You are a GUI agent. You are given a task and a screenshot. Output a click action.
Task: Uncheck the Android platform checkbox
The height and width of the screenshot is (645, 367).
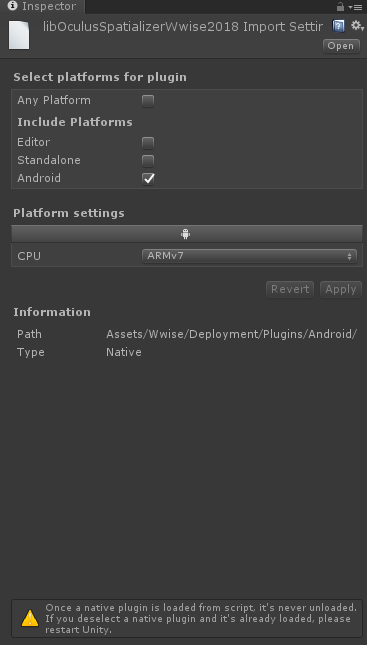click(148, 179)
